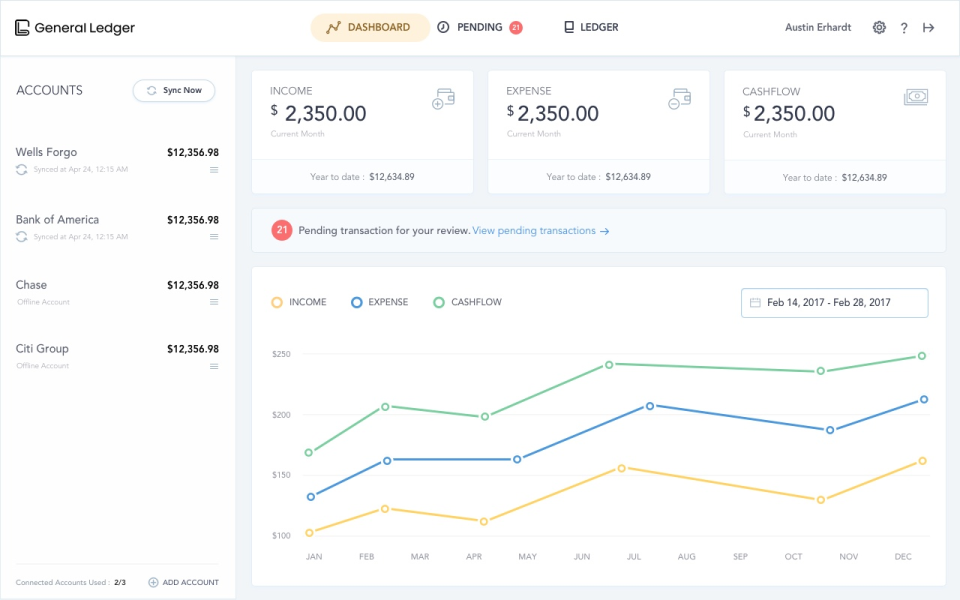The image size is (960, 600).
Task: Click the green cashflow data point in January
Action: coord(309,452)
